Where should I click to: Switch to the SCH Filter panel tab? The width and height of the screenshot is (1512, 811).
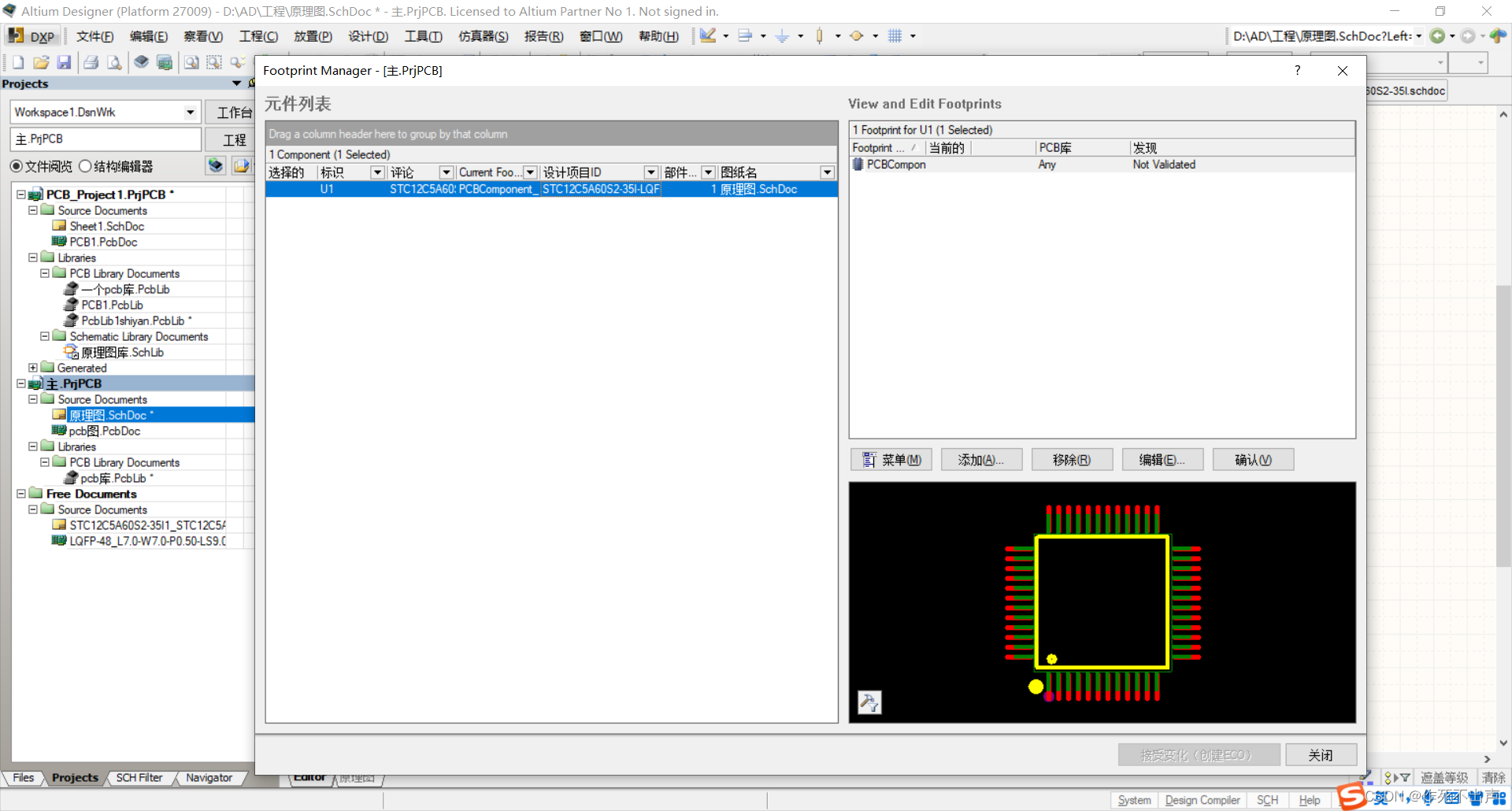point(139,778)
